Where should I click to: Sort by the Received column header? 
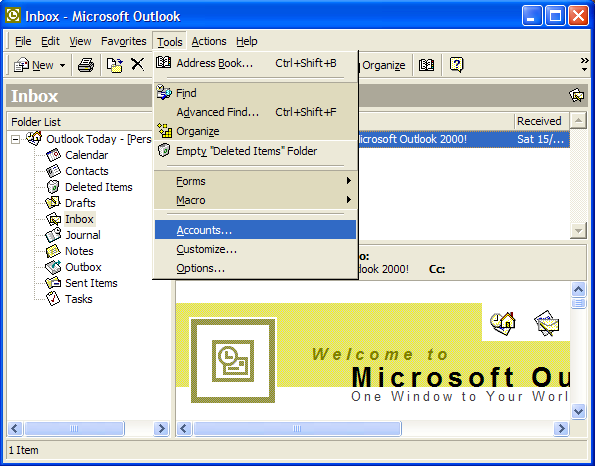point(541,121)
